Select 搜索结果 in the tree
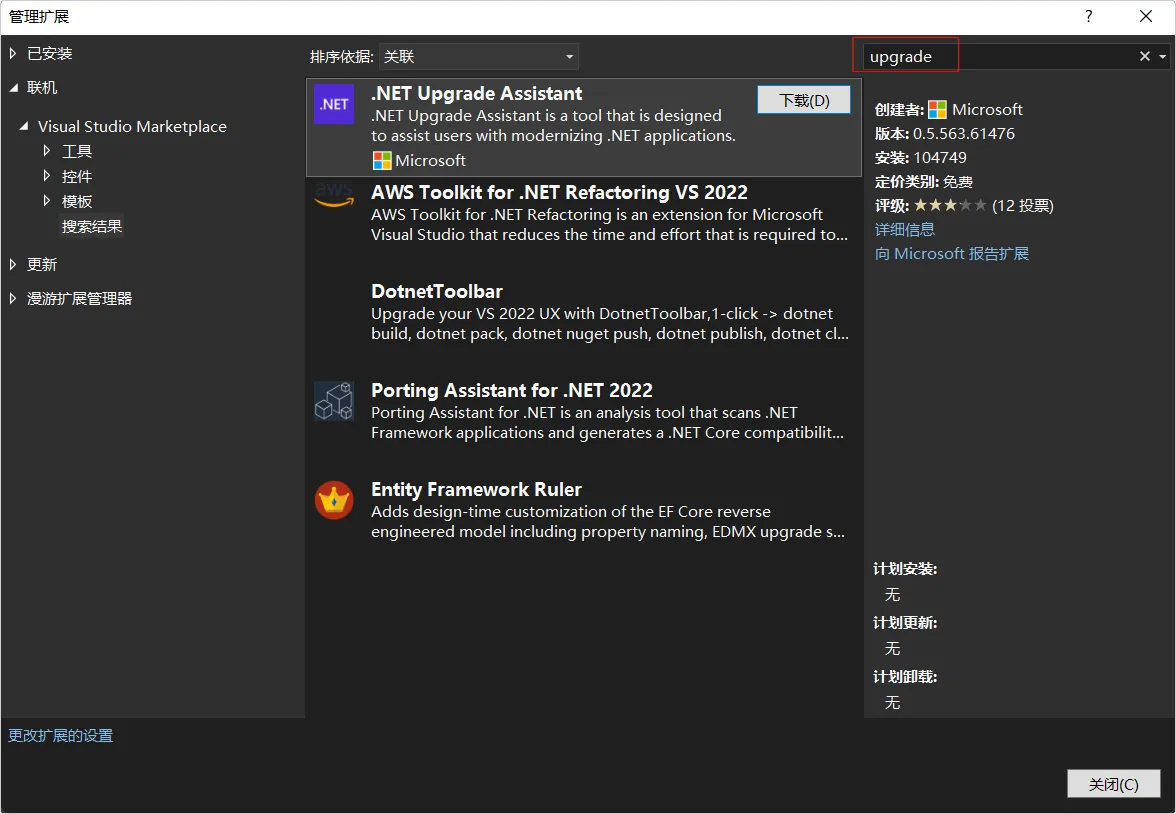This screenshot has height=814, width=1176. click(92, 227)
